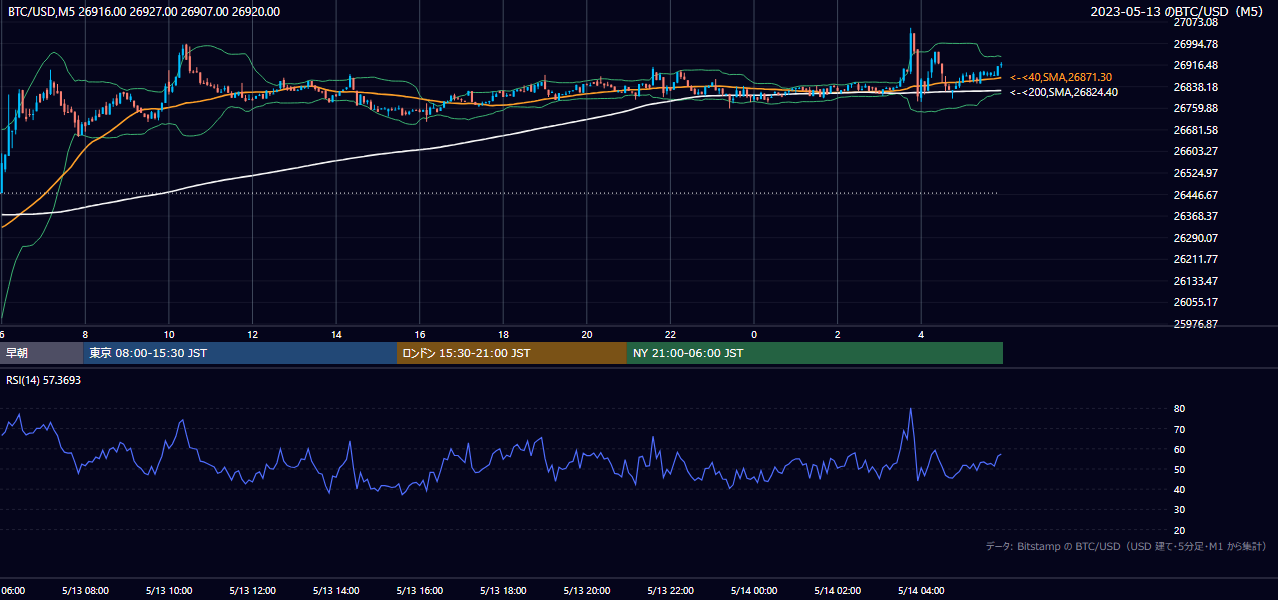Click RSI axis level 50
Image resolution: width=1278 pixels, height=600 pixels.
(x=1179, y=469)
